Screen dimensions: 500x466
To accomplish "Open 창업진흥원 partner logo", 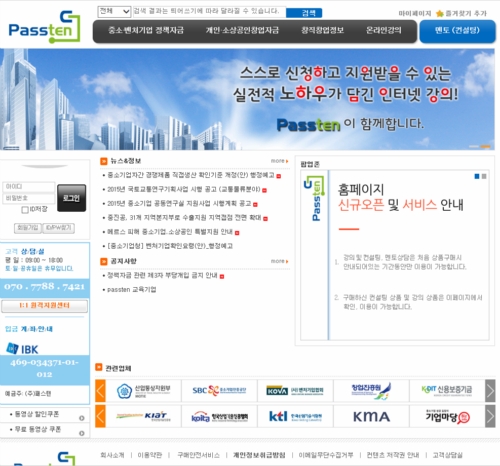I will pos(371,390).
